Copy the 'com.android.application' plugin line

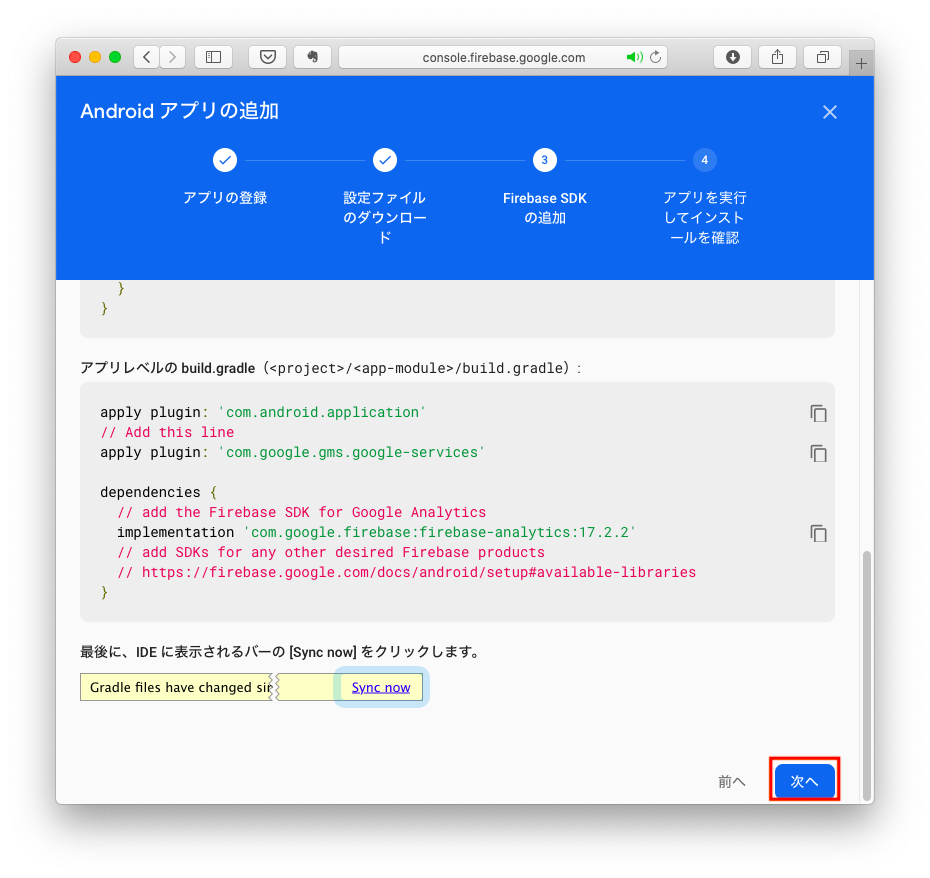(818, 413)
